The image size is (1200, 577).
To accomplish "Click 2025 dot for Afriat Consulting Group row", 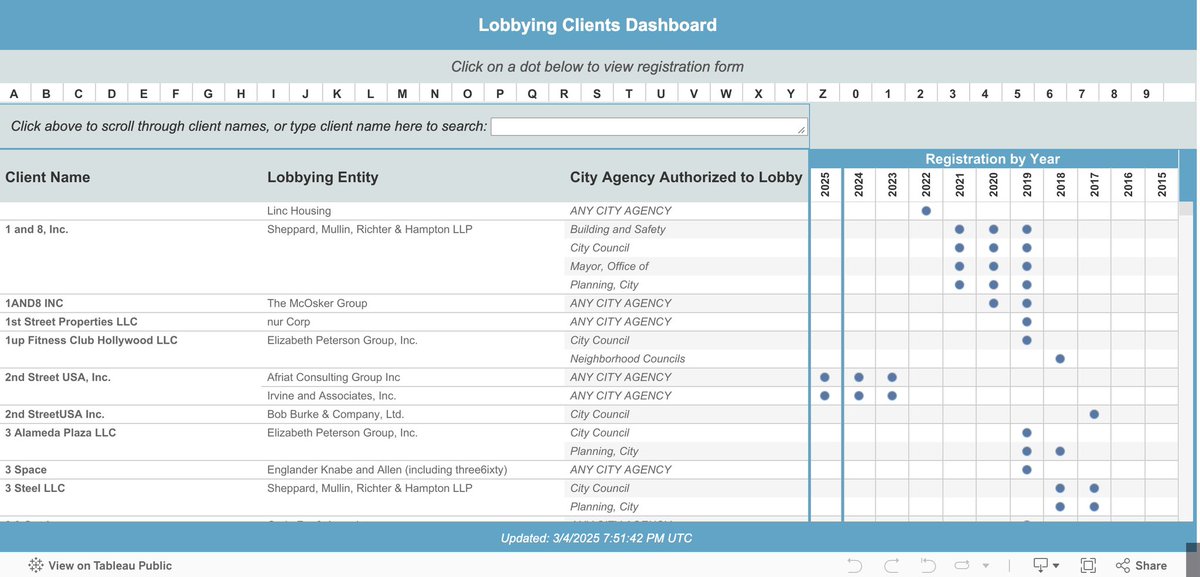I will pos(825,377).
